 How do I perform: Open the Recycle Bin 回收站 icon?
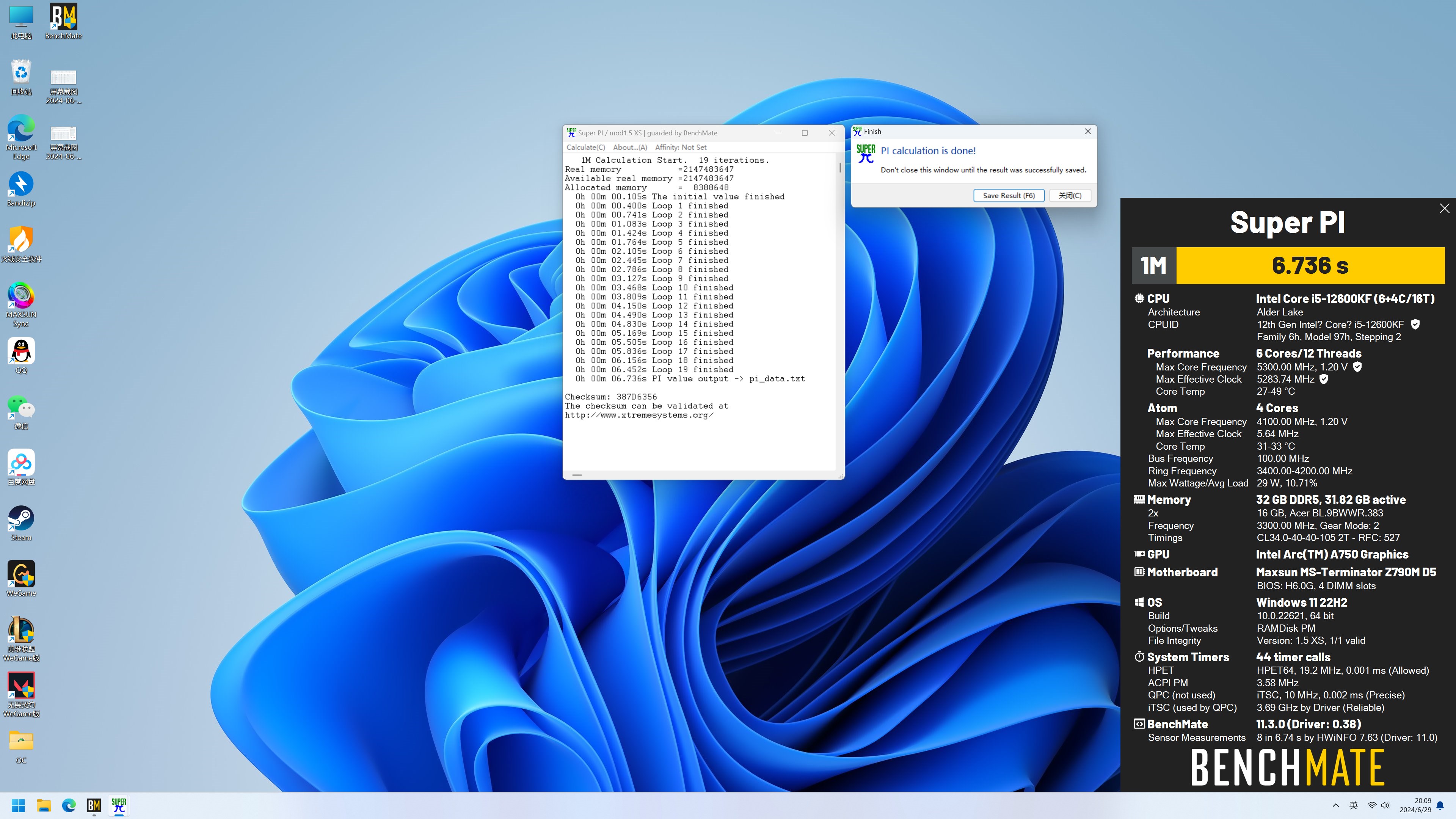click(22, 77)
